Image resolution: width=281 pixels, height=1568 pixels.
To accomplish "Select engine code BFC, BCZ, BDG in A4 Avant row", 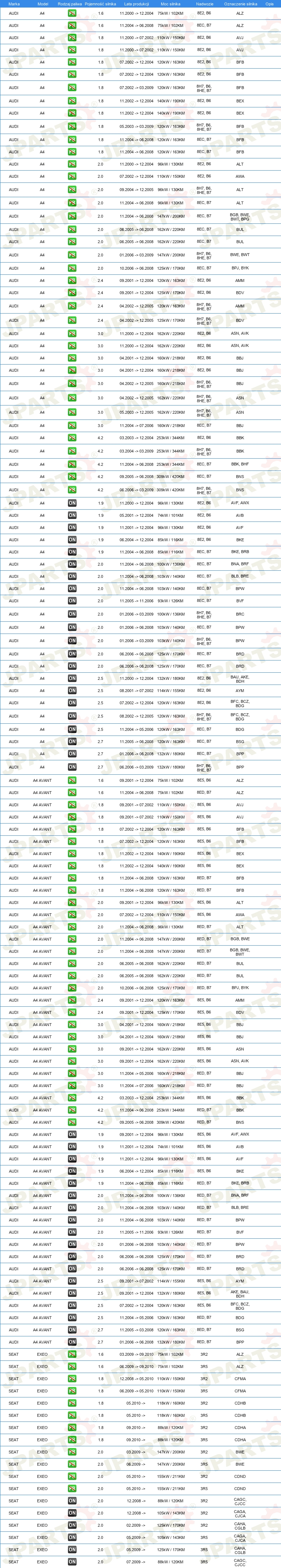I will click(x=240, y=1308).
